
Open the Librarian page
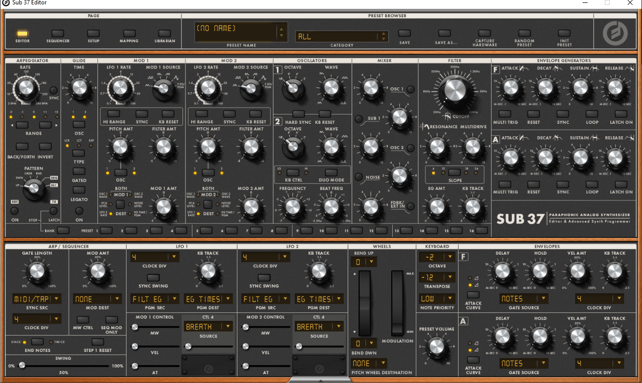165,33
